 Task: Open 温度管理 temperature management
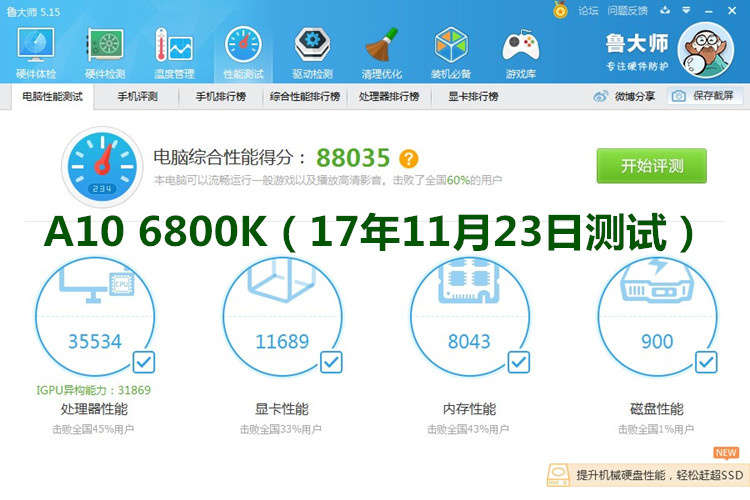coord(174,53)
